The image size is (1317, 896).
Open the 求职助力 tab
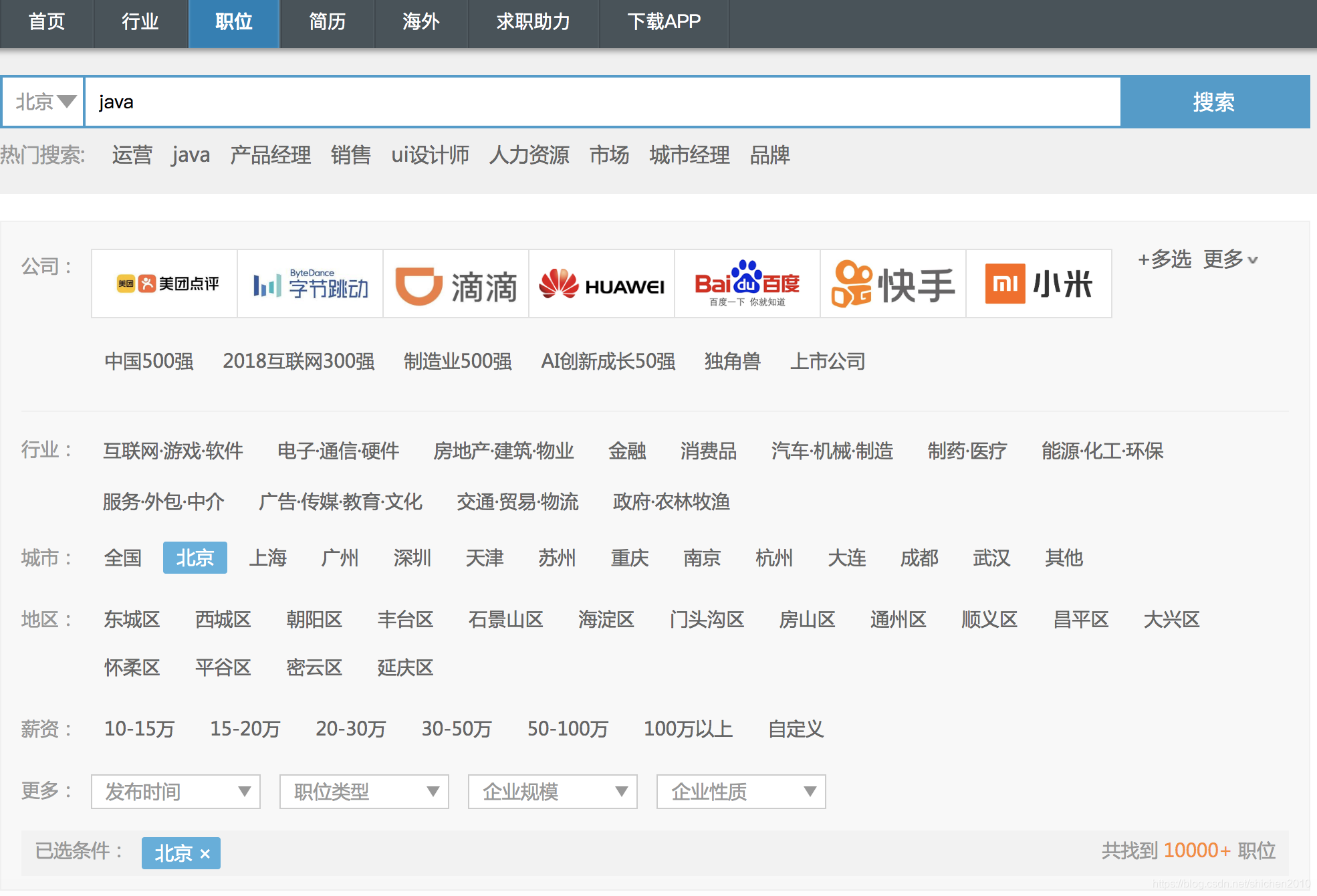click(533, 22)
